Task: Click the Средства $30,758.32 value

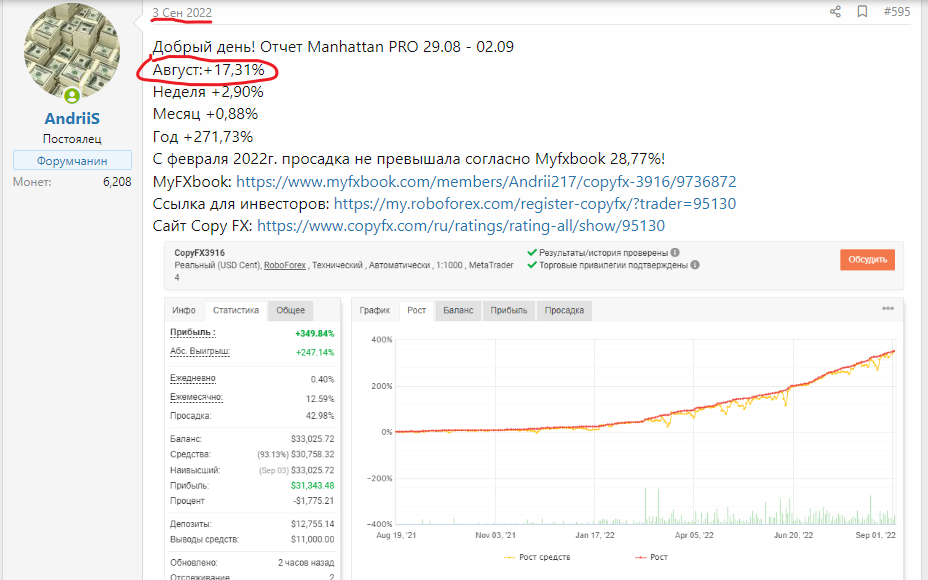Action: point(312,454)
